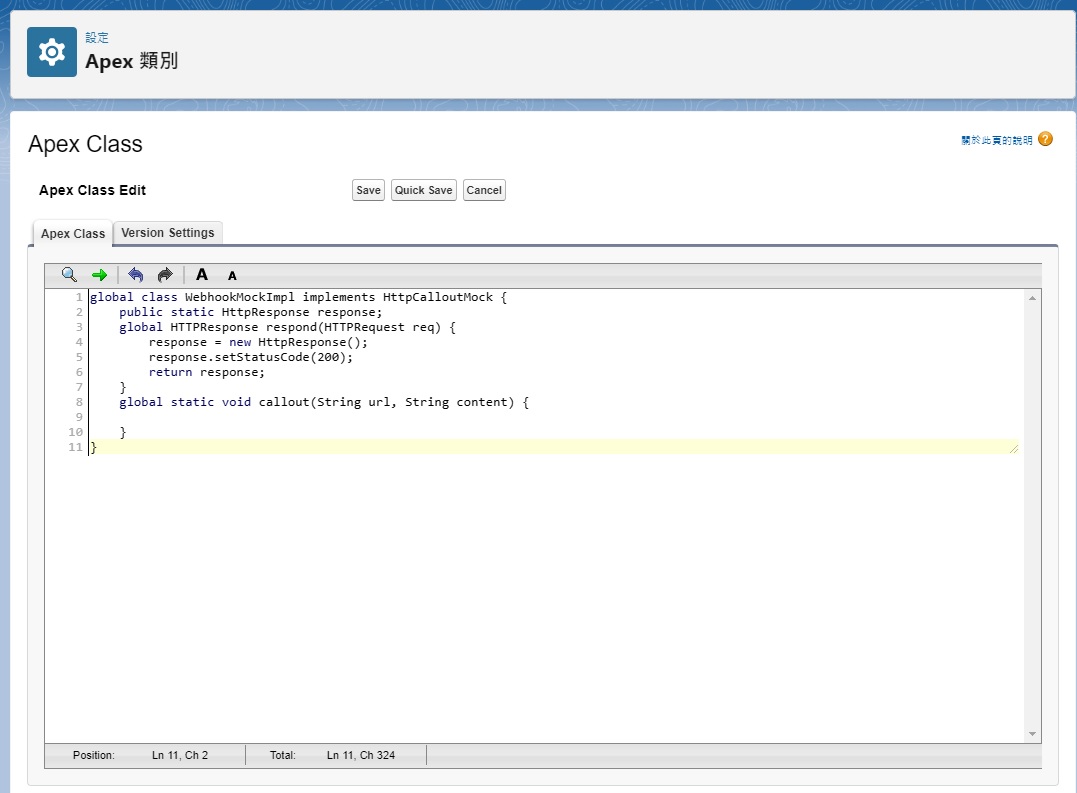Open help via orange question mark icon
The width and height of the screenshot is (1077, 793).
1045,139
